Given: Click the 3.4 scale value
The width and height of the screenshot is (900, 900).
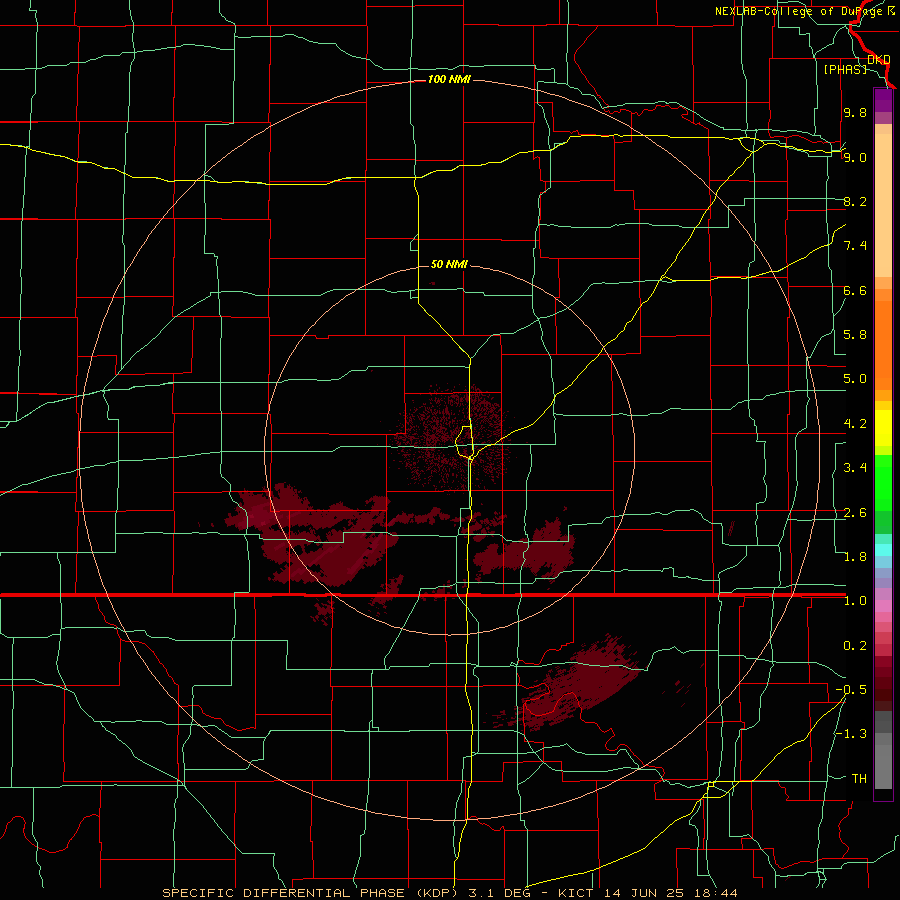Looking at the screenshot, I should [855, 468].
